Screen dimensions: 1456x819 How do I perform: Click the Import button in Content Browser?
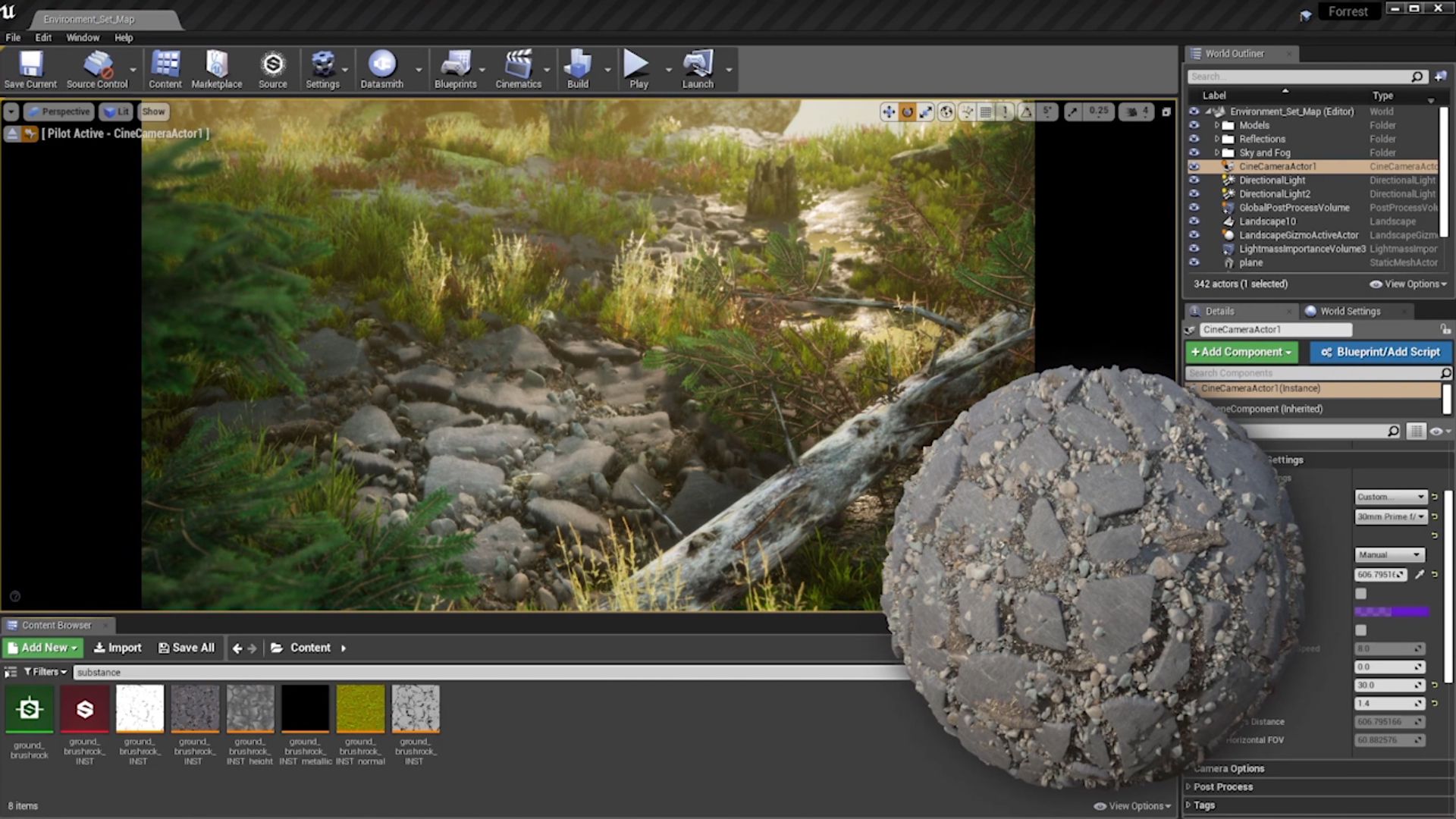[x=118, y=648]
